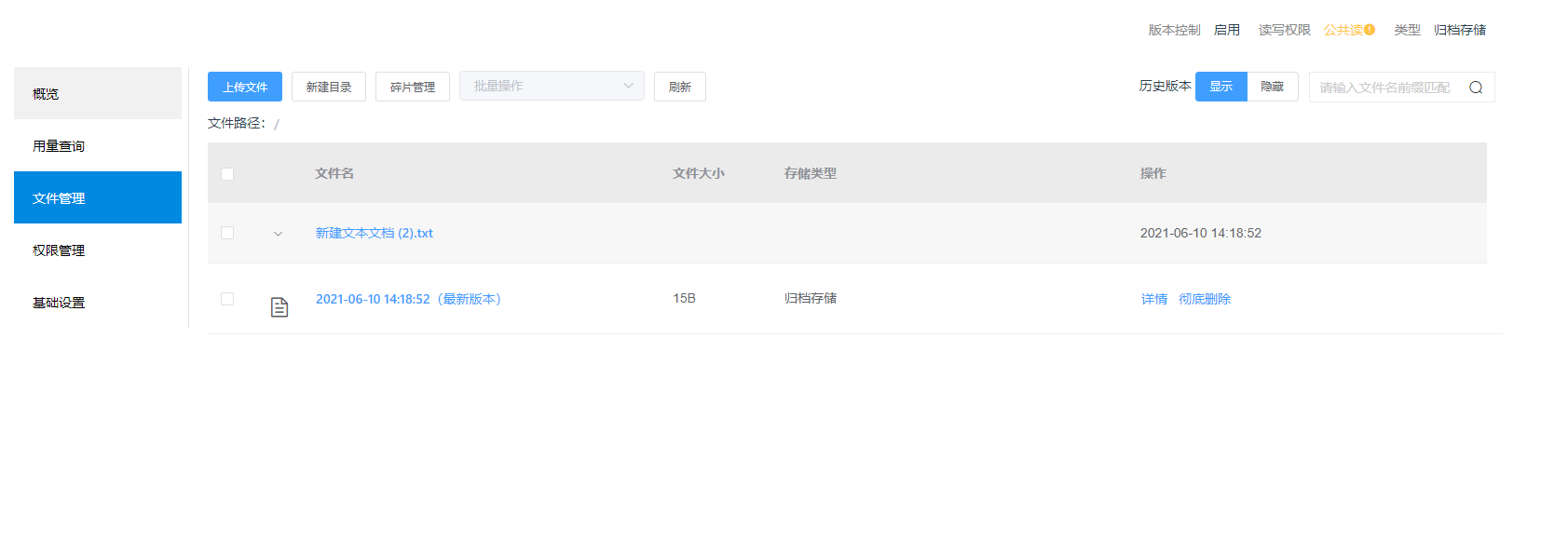The width and height of the screenshot is (1568, 541).
Task: Open the 概览 sidebar menu
Action: 98,93
